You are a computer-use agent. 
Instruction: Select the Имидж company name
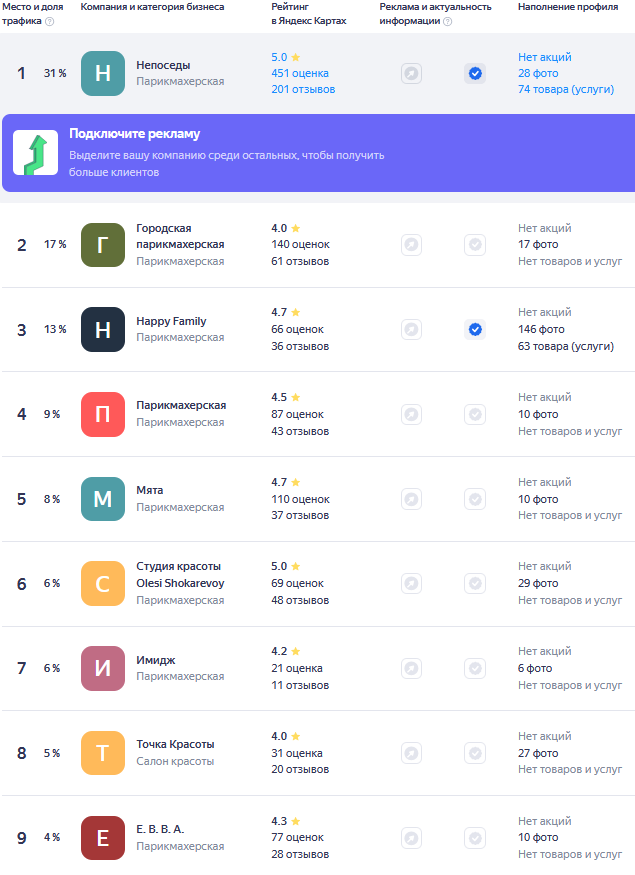click(156, 660)
